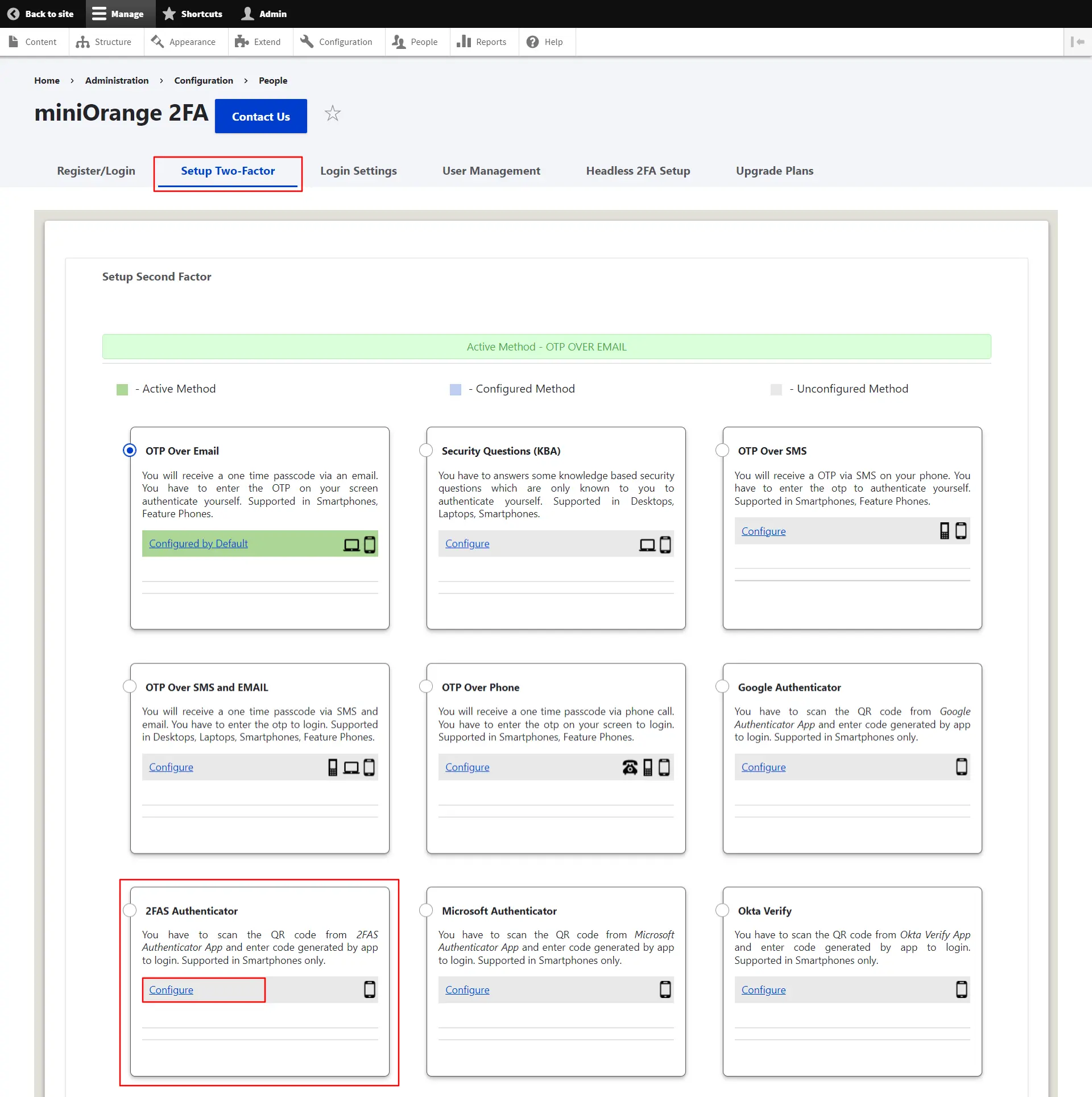Select the OTP Over Email radio button
This screenshot has width=1092, height=1097.
pos(130,450)
